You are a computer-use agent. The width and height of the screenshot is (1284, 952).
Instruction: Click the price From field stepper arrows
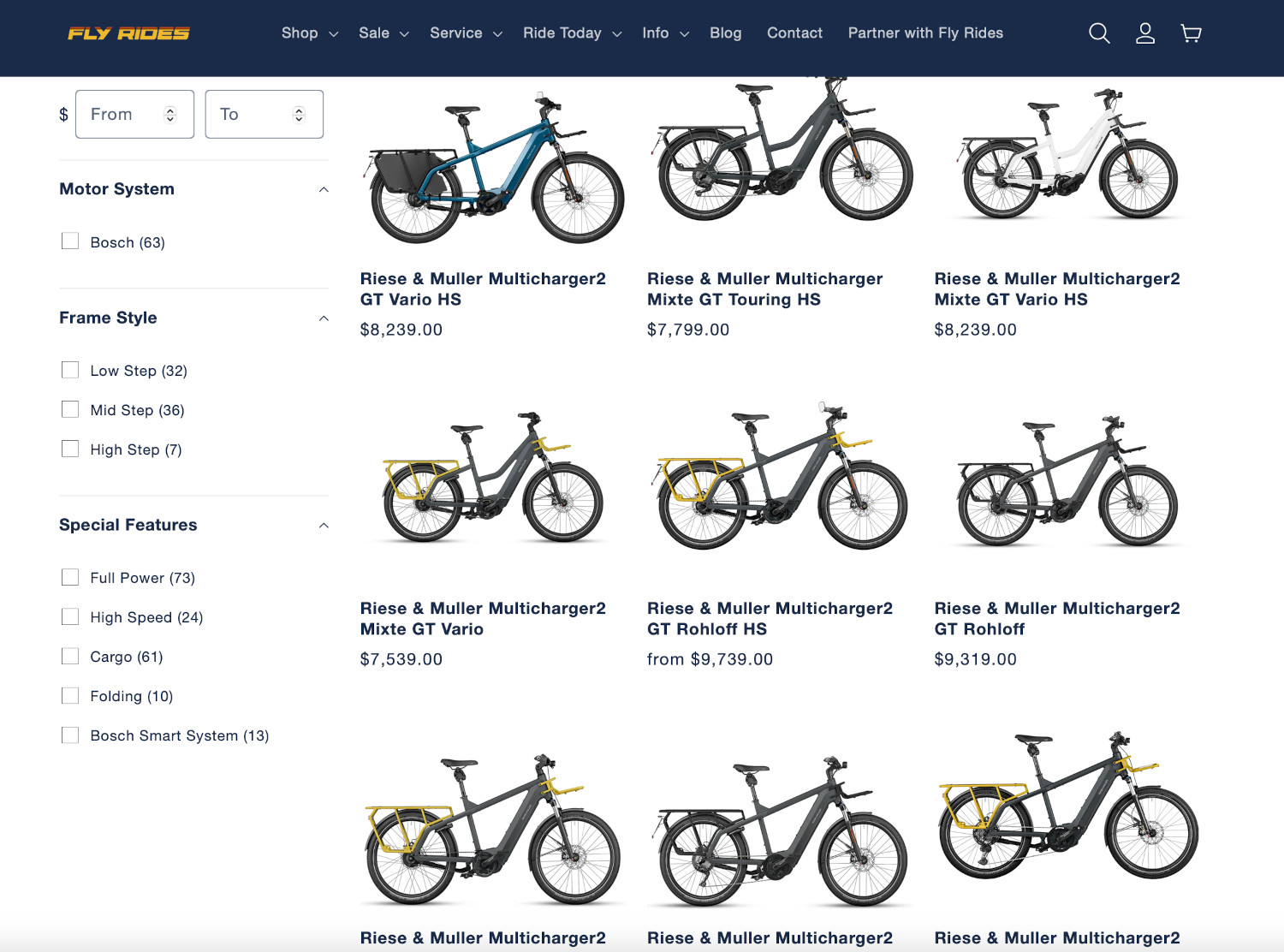[x=170, y=115]
